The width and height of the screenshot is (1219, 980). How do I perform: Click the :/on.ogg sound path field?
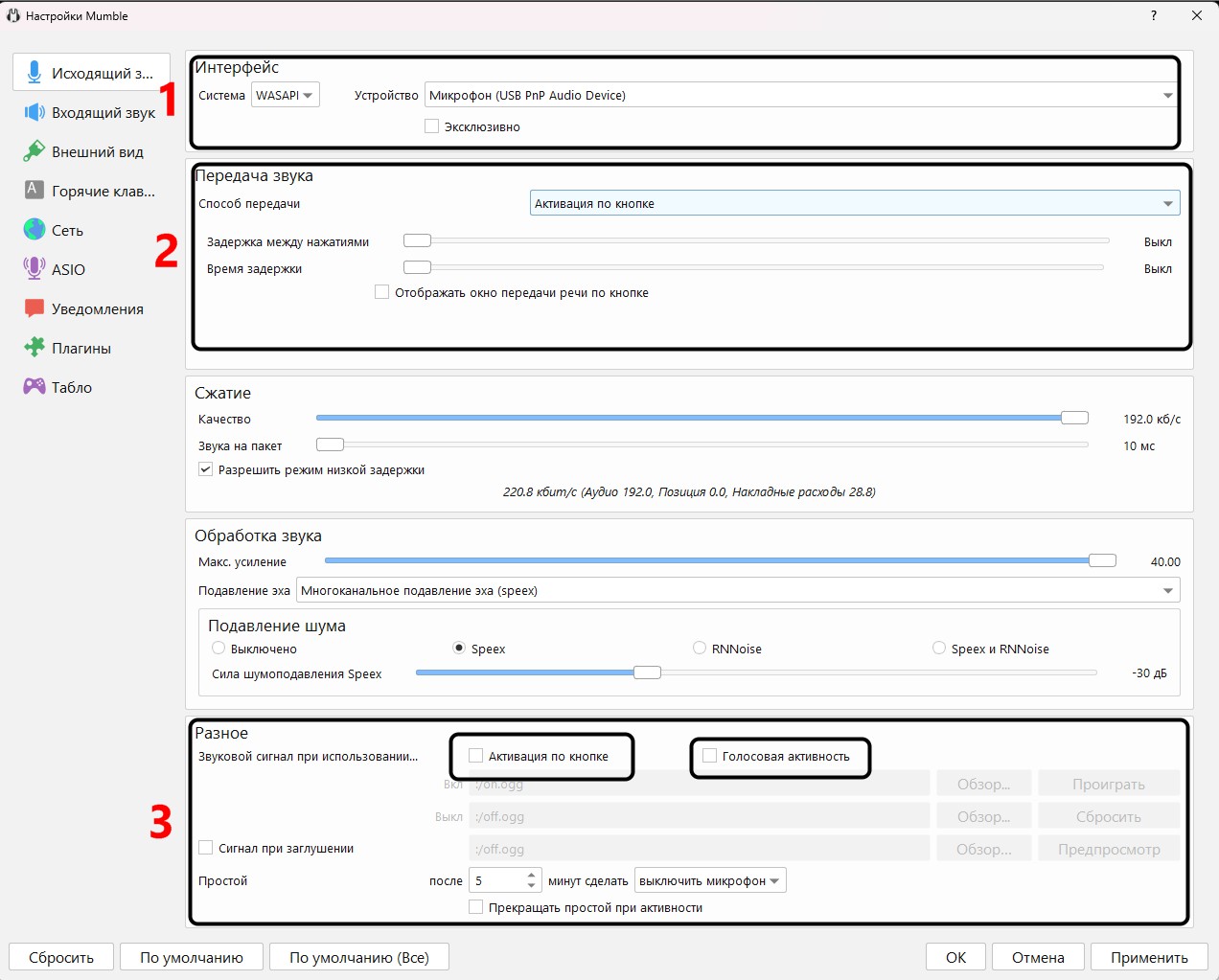[700, 784]
